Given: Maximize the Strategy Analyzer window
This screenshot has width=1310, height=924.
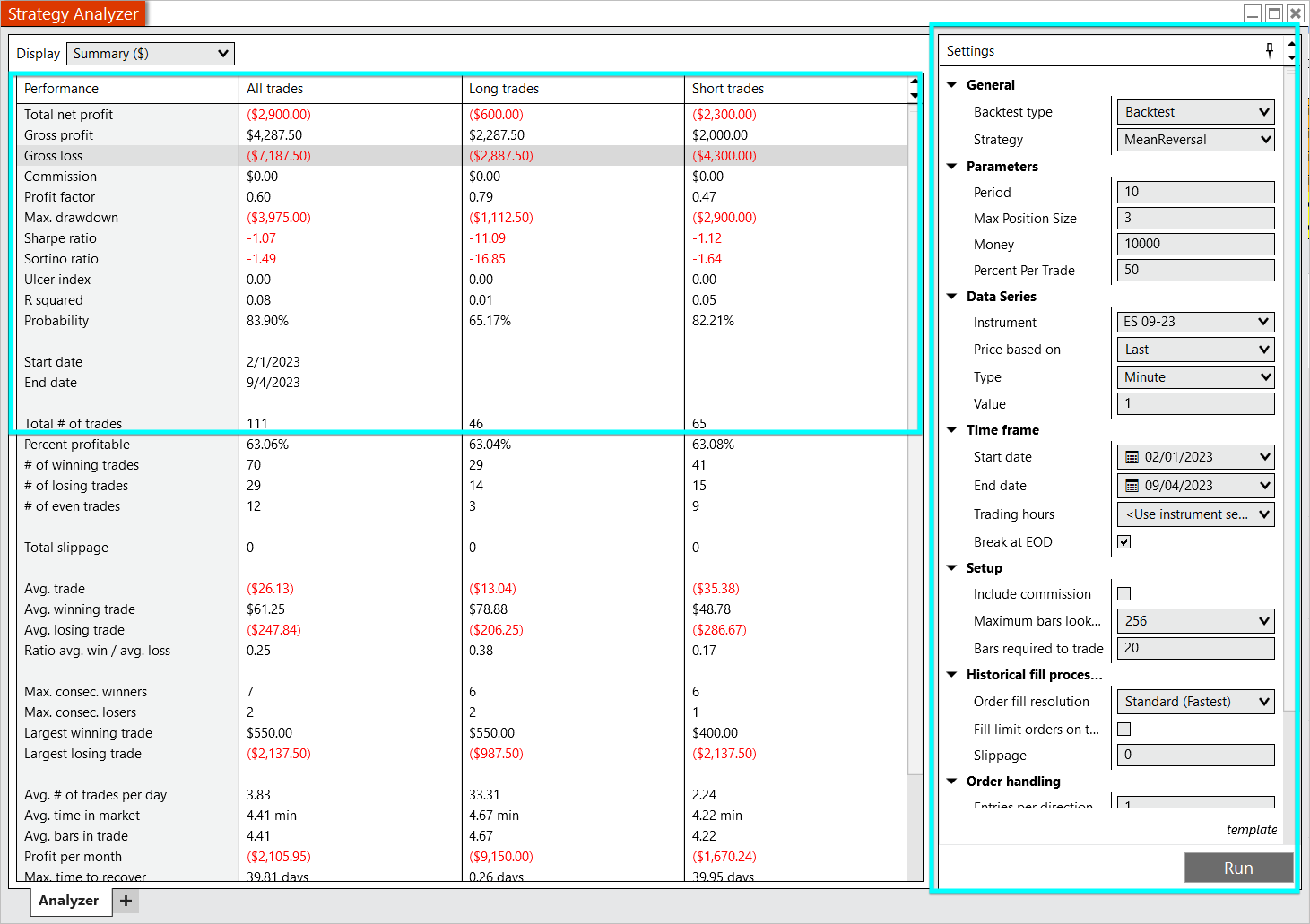Looking at the screenshot, I should [x=1274, y=13].
